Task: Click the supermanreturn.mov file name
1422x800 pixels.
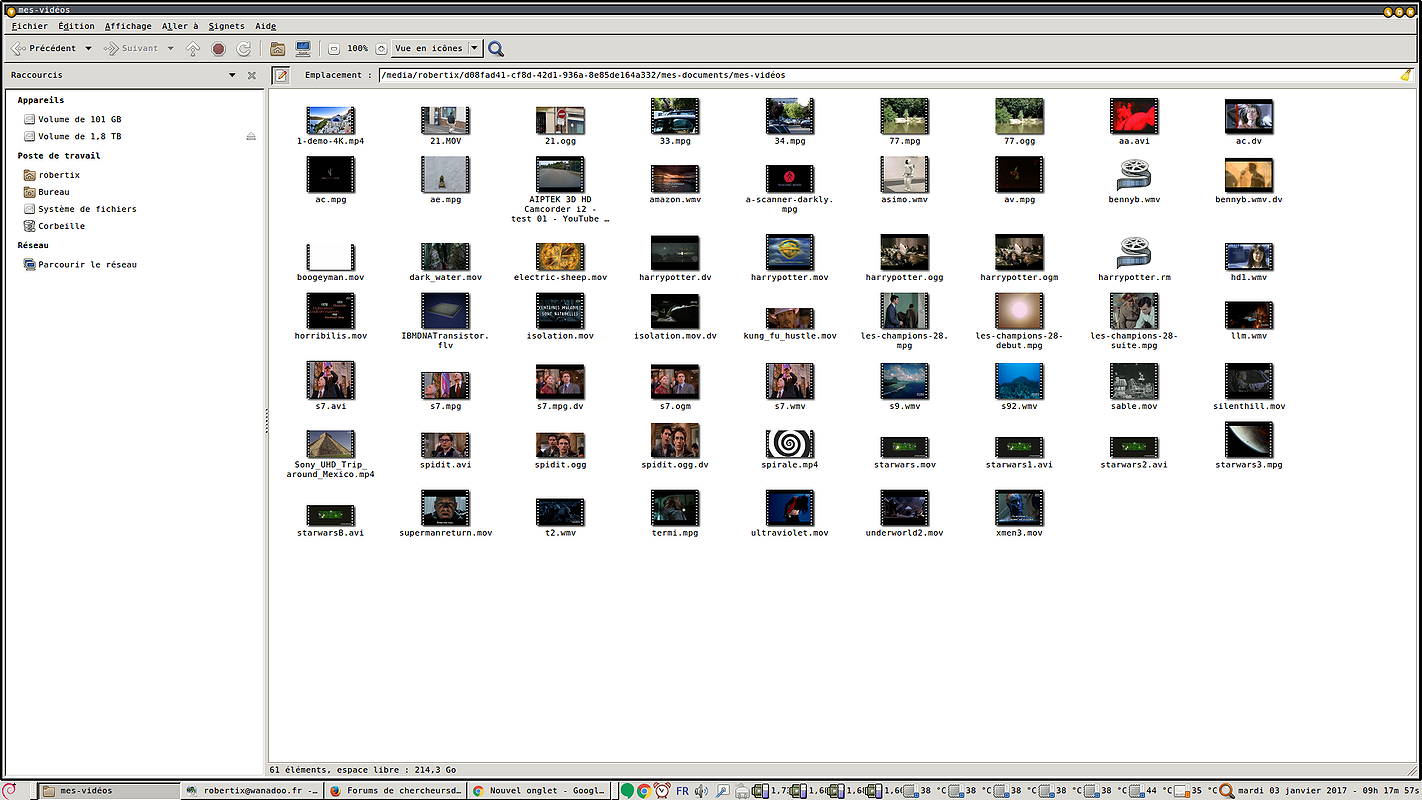Action: 445,533
